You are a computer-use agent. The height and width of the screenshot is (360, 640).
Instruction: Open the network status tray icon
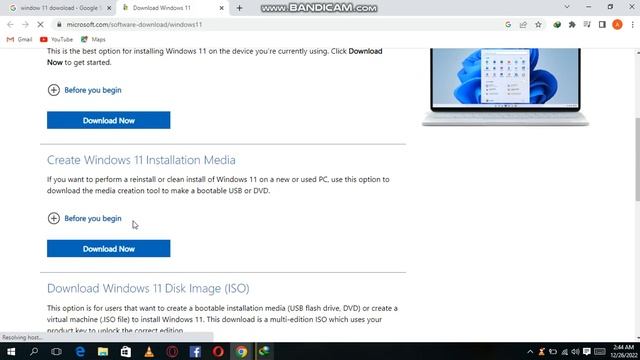564,352
